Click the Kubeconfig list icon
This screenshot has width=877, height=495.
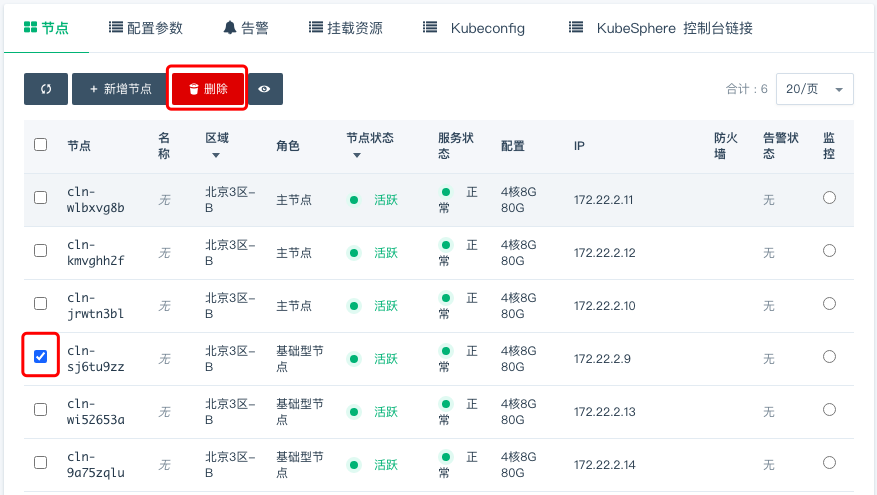coord(431,27)
